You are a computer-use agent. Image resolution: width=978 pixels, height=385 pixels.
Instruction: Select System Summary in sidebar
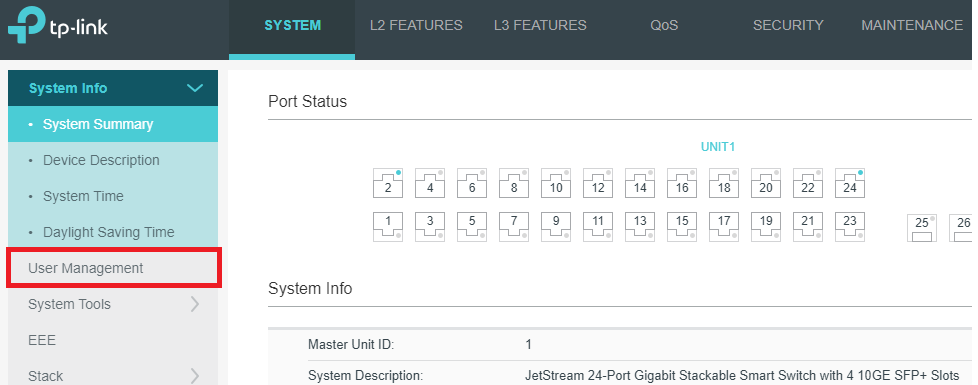pyautogui.click(x=113, y=124)
